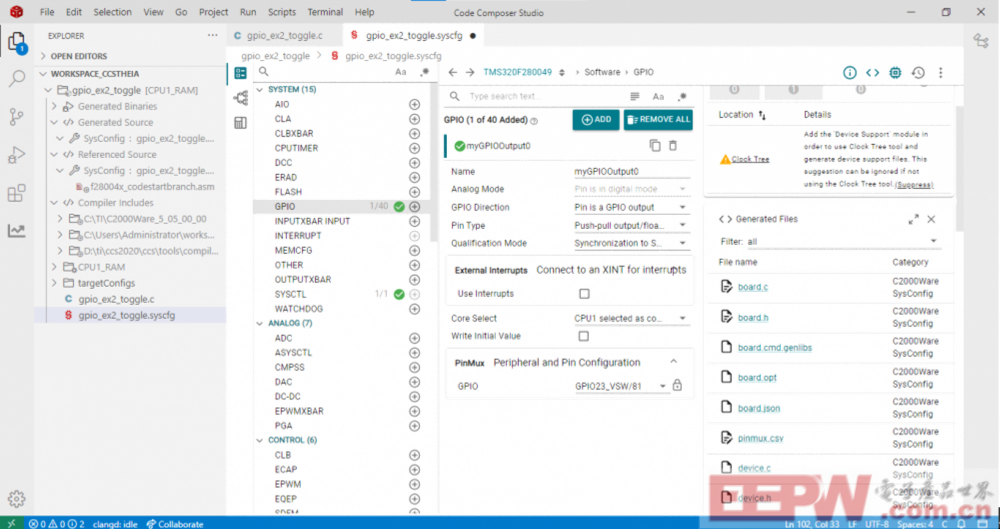Open Source Control view in activity bar
Image resolution: width=1000 pixels, height=529 pixels.
click(x=17, y=116)
